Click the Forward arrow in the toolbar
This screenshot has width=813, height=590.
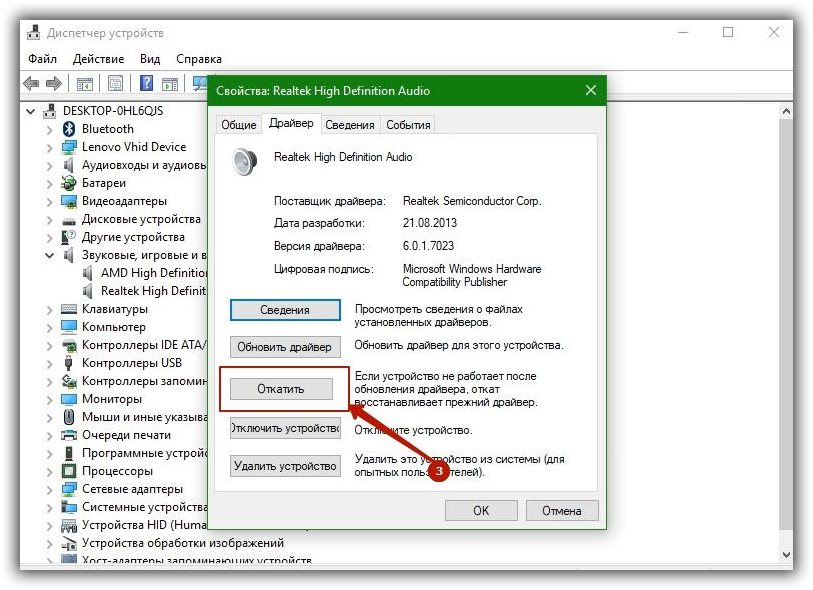point(54,83)
